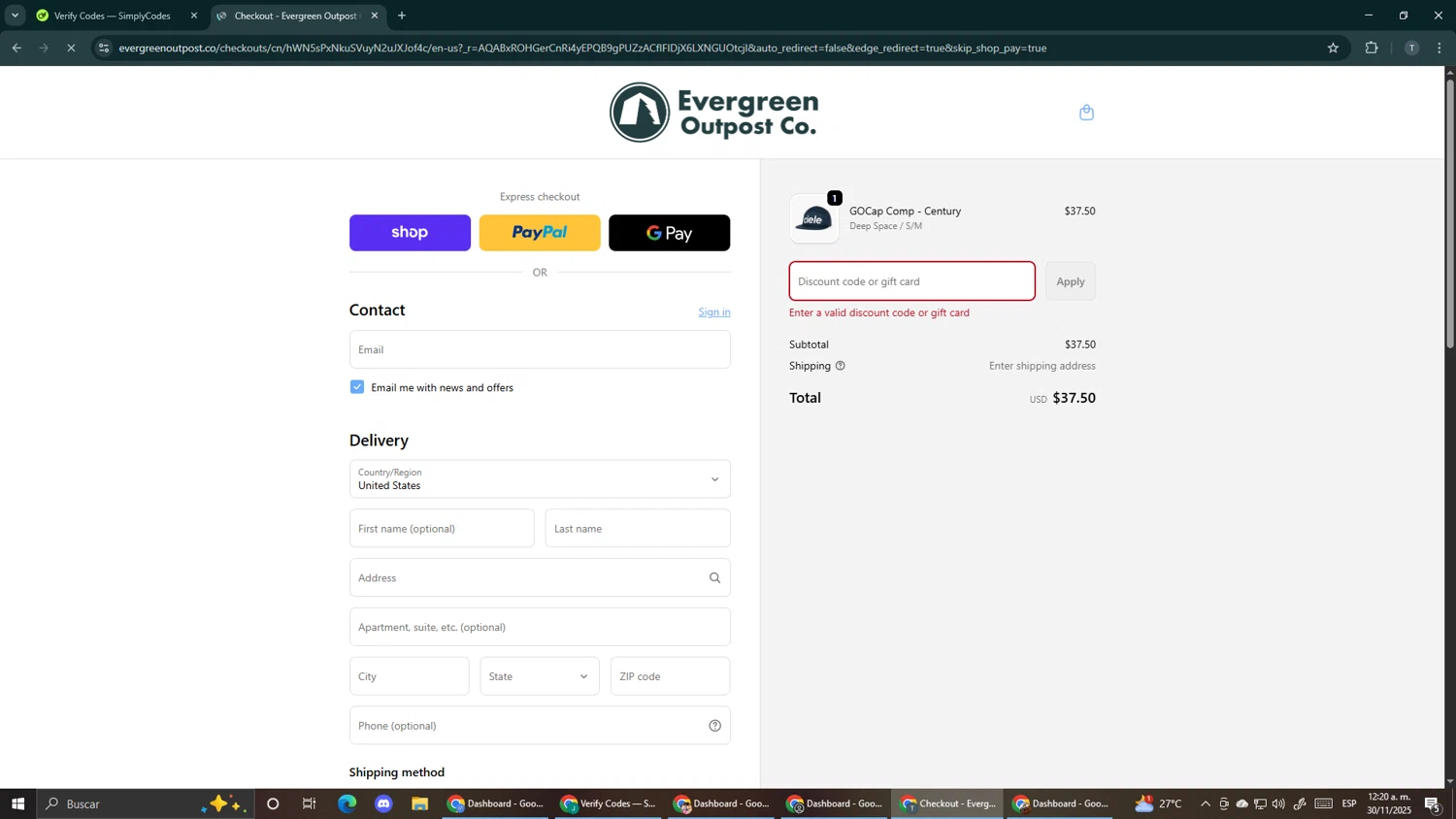Open Task View in the taskbar

click(x=310, y=803)
